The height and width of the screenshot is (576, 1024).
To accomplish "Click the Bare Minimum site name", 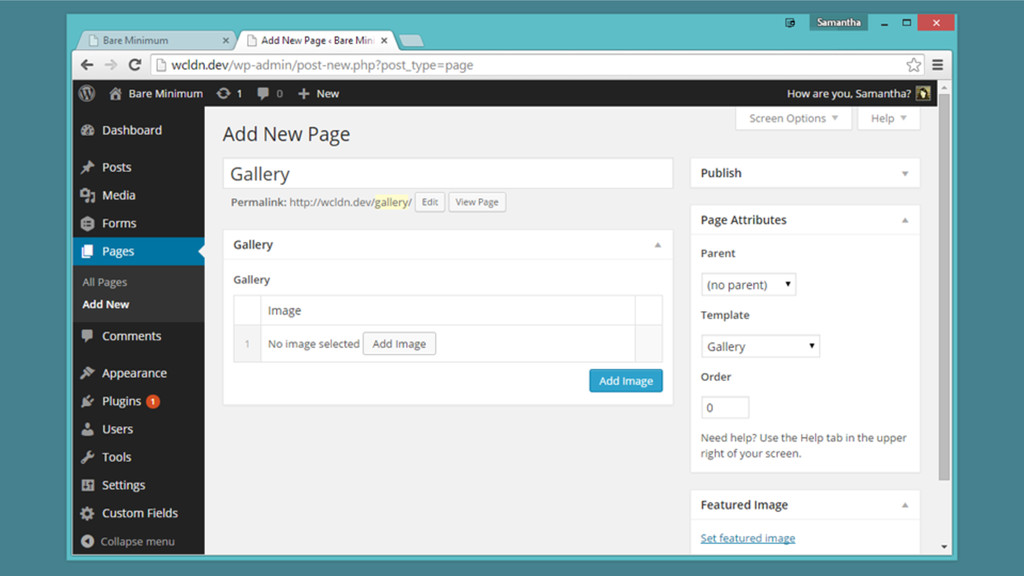I will (165, 93).
